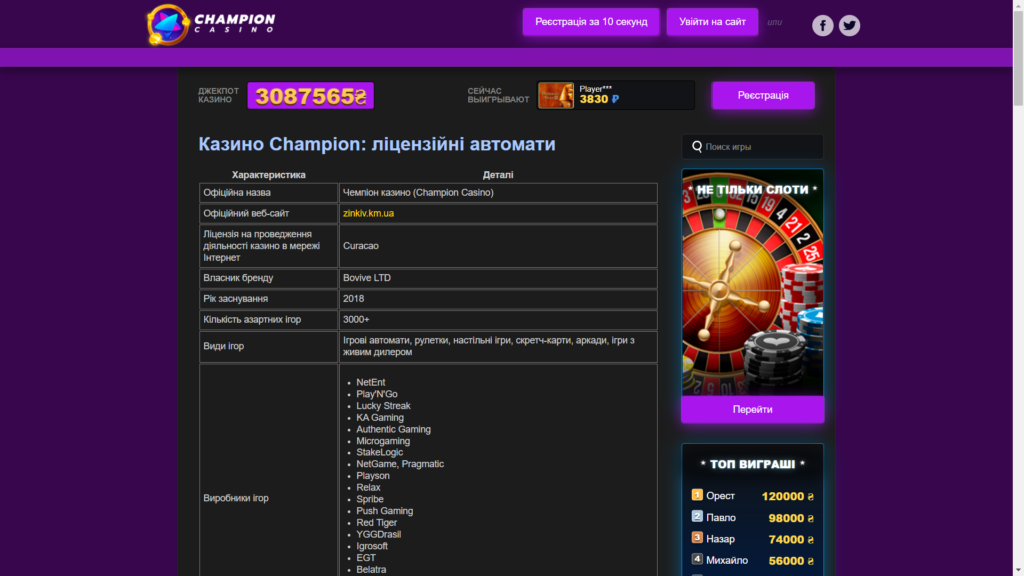
Task: Click EGT in the providers list
Action: [366, 558]
